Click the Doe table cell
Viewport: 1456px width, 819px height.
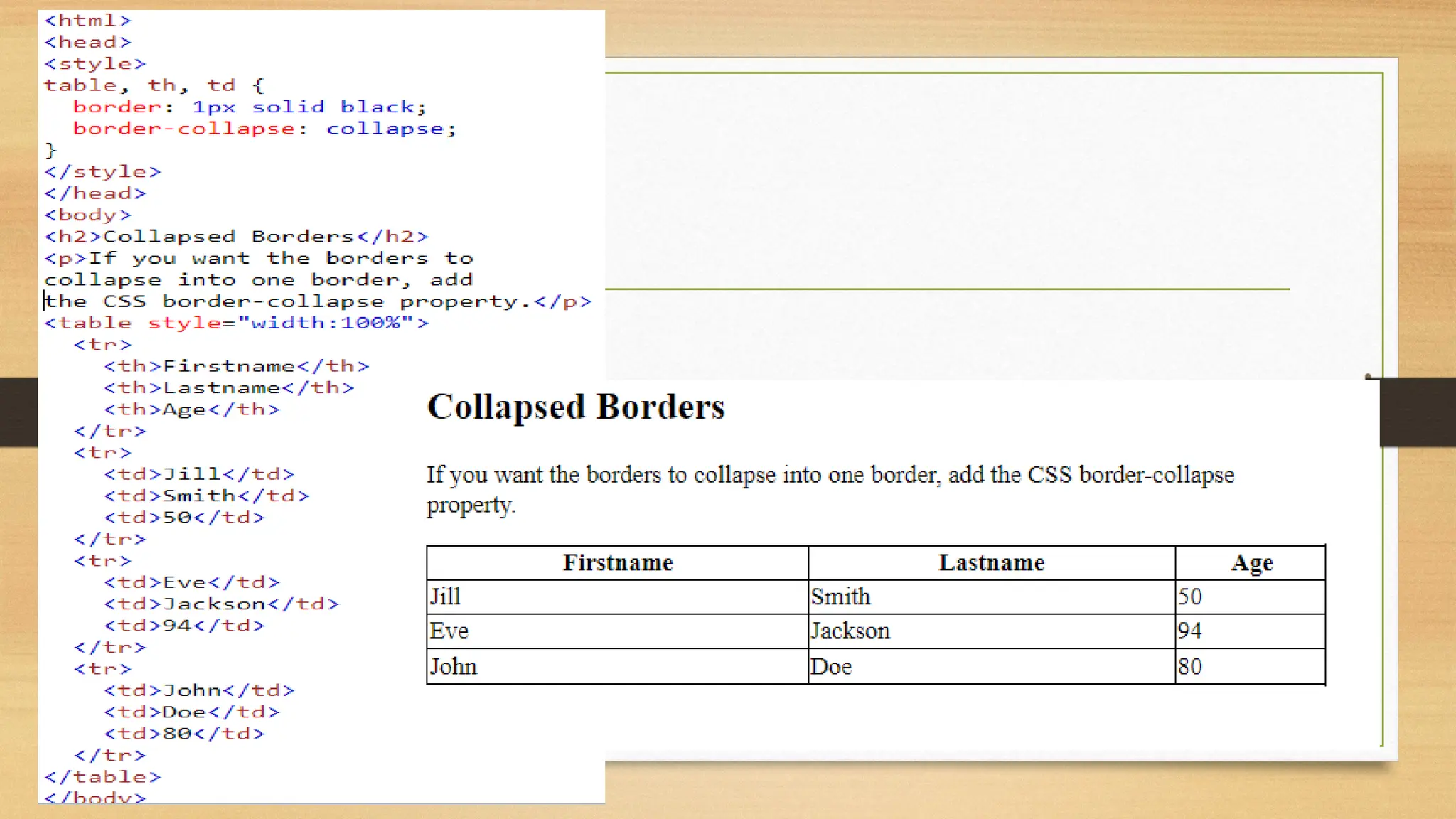point(991,667)
